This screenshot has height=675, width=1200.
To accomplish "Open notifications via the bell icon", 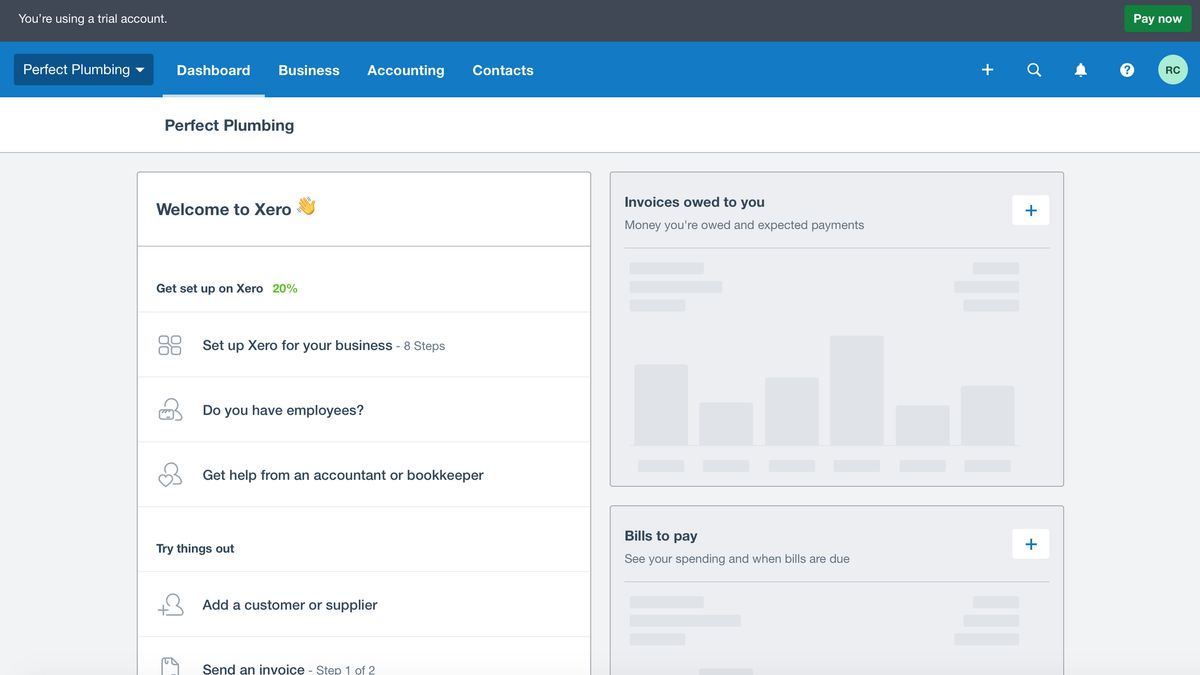I will pos(1080,69).
